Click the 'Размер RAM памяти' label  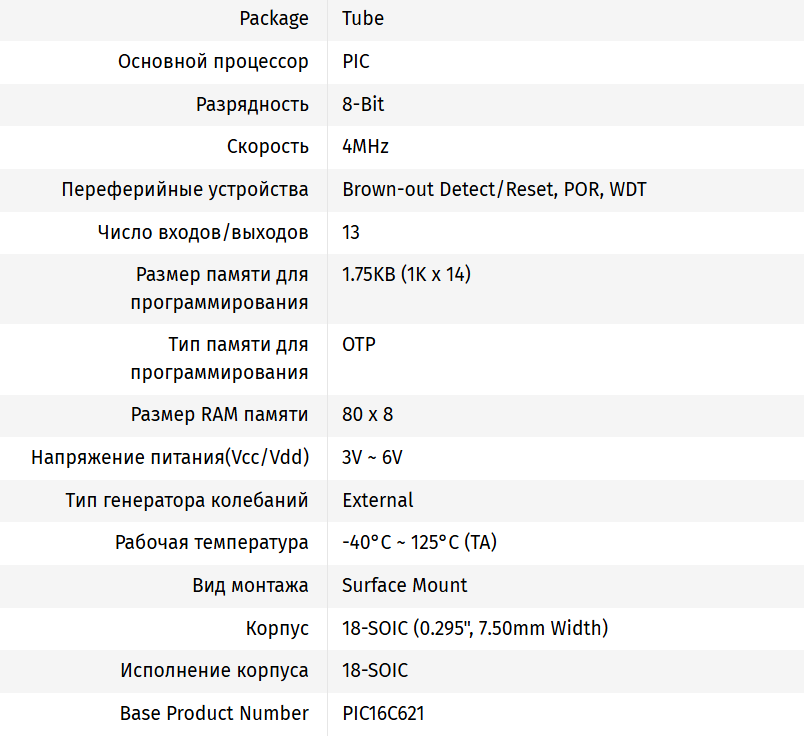219,415
